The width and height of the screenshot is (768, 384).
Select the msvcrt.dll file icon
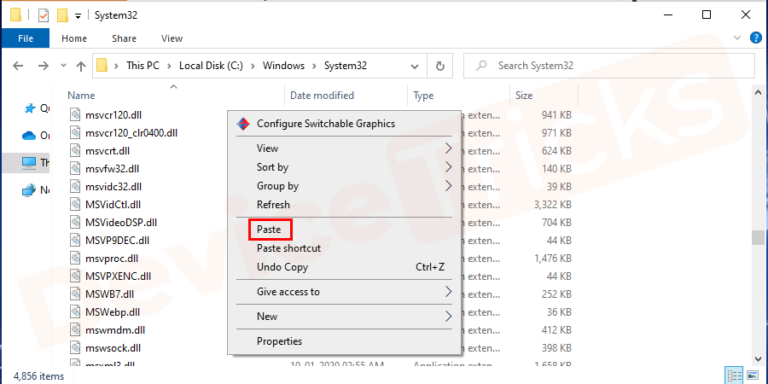74,151
